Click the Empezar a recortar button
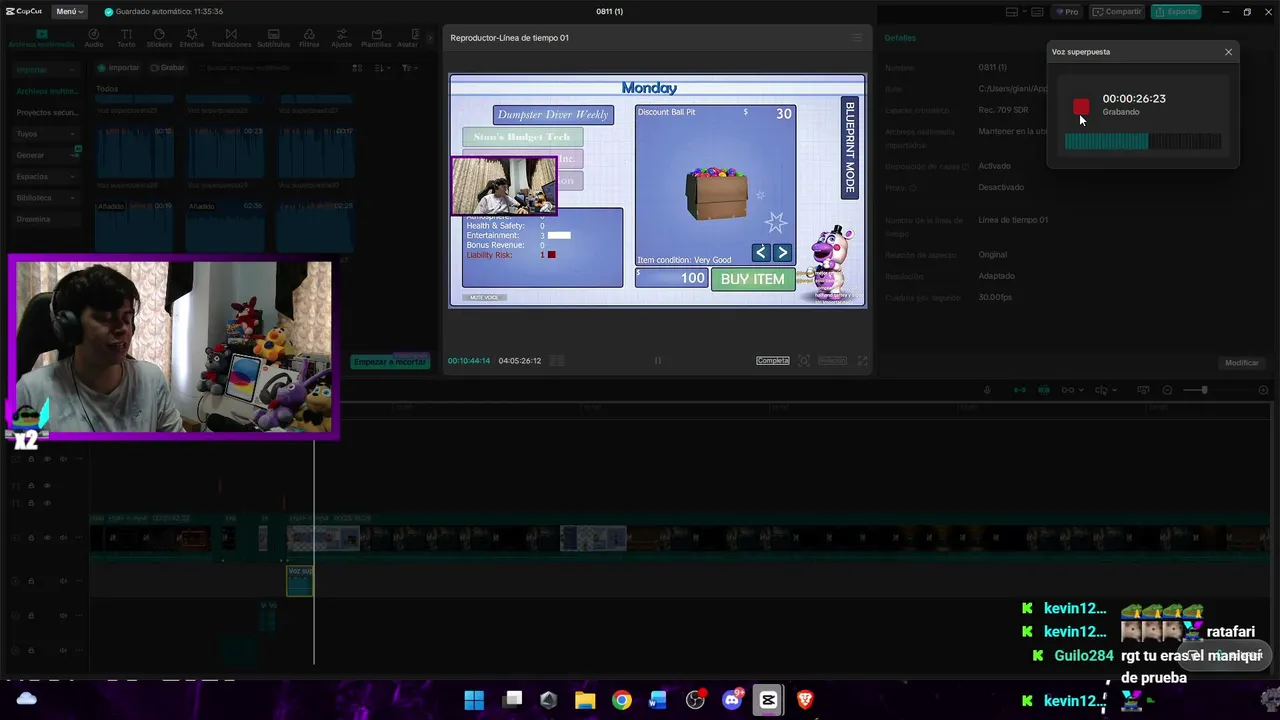 (390, 362)
